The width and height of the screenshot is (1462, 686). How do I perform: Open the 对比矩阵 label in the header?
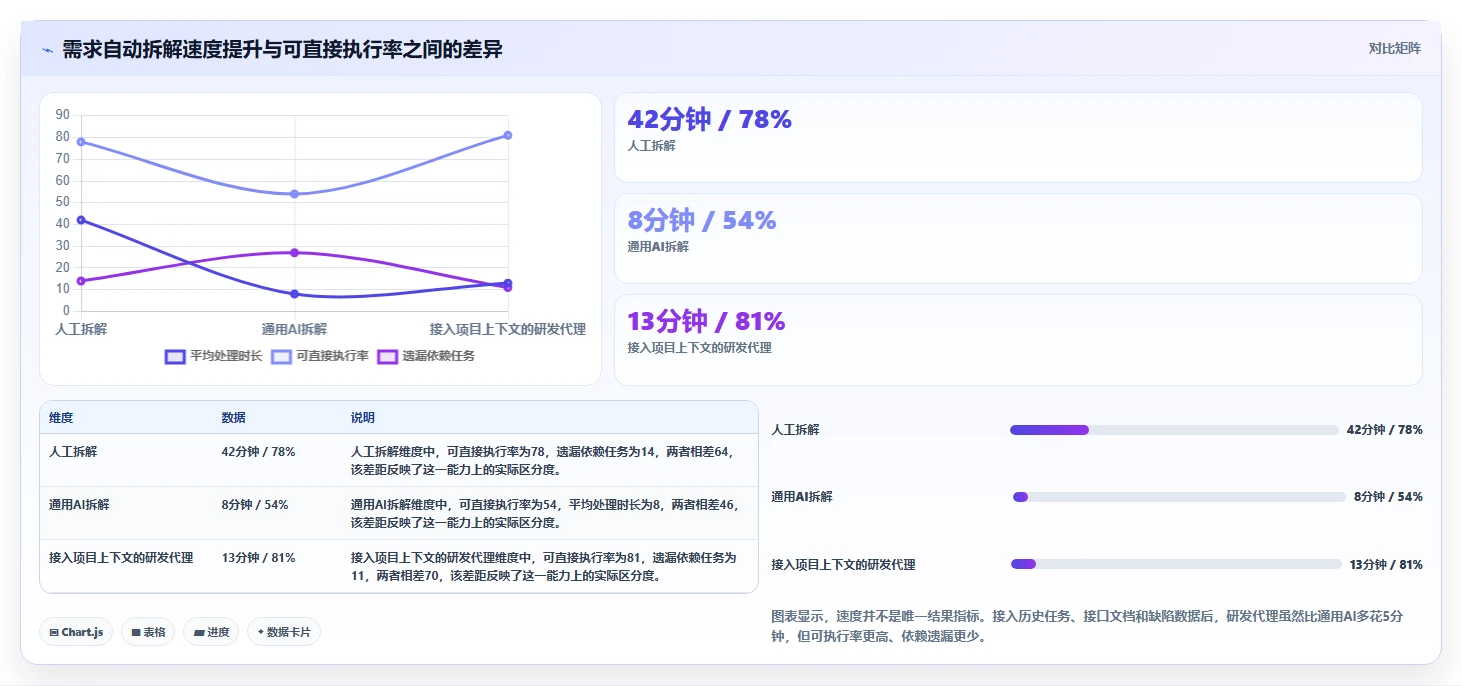coord(1395,48)
